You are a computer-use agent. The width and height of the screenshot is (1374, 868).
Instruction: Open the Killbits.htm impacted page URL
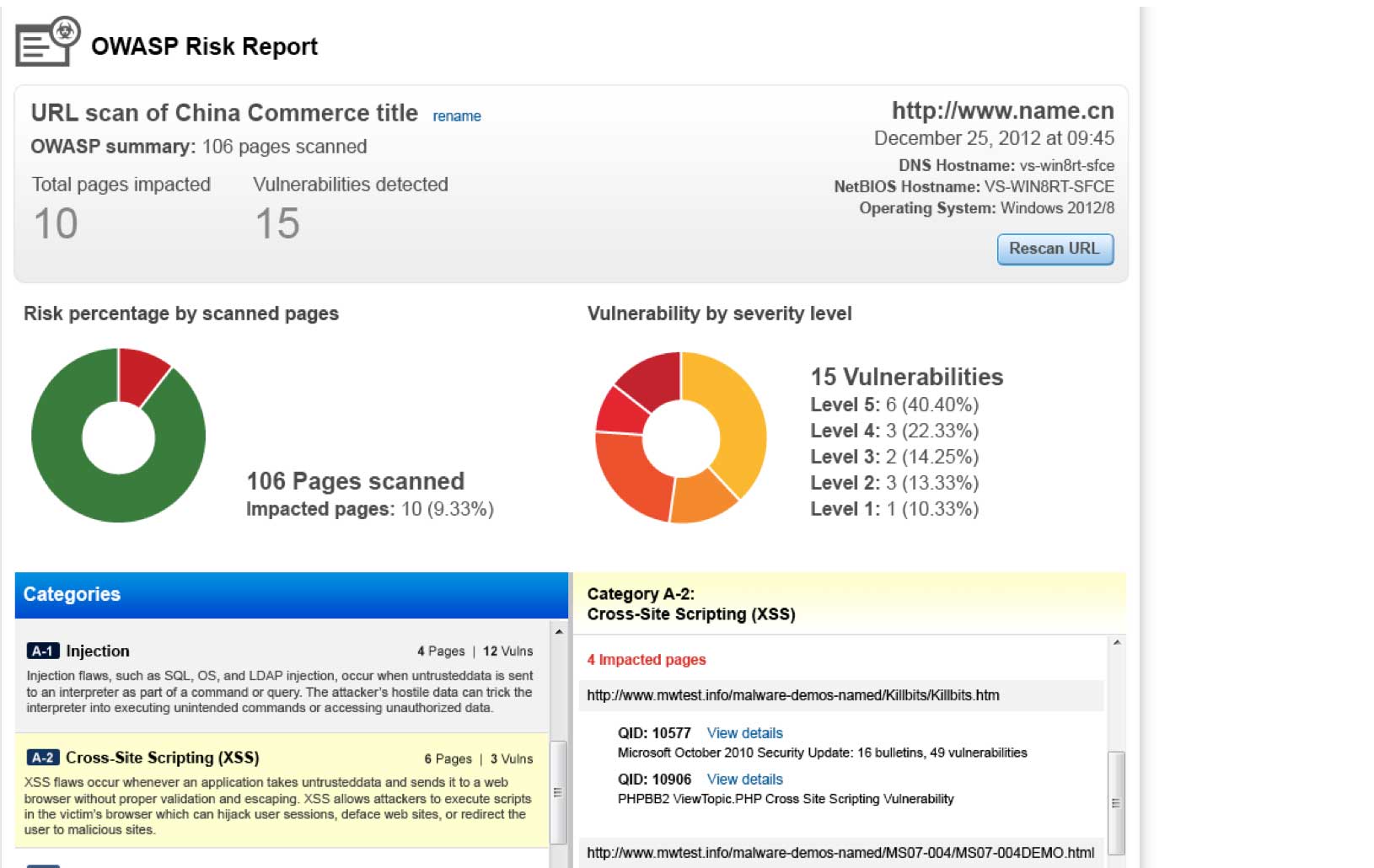(792, 695)
